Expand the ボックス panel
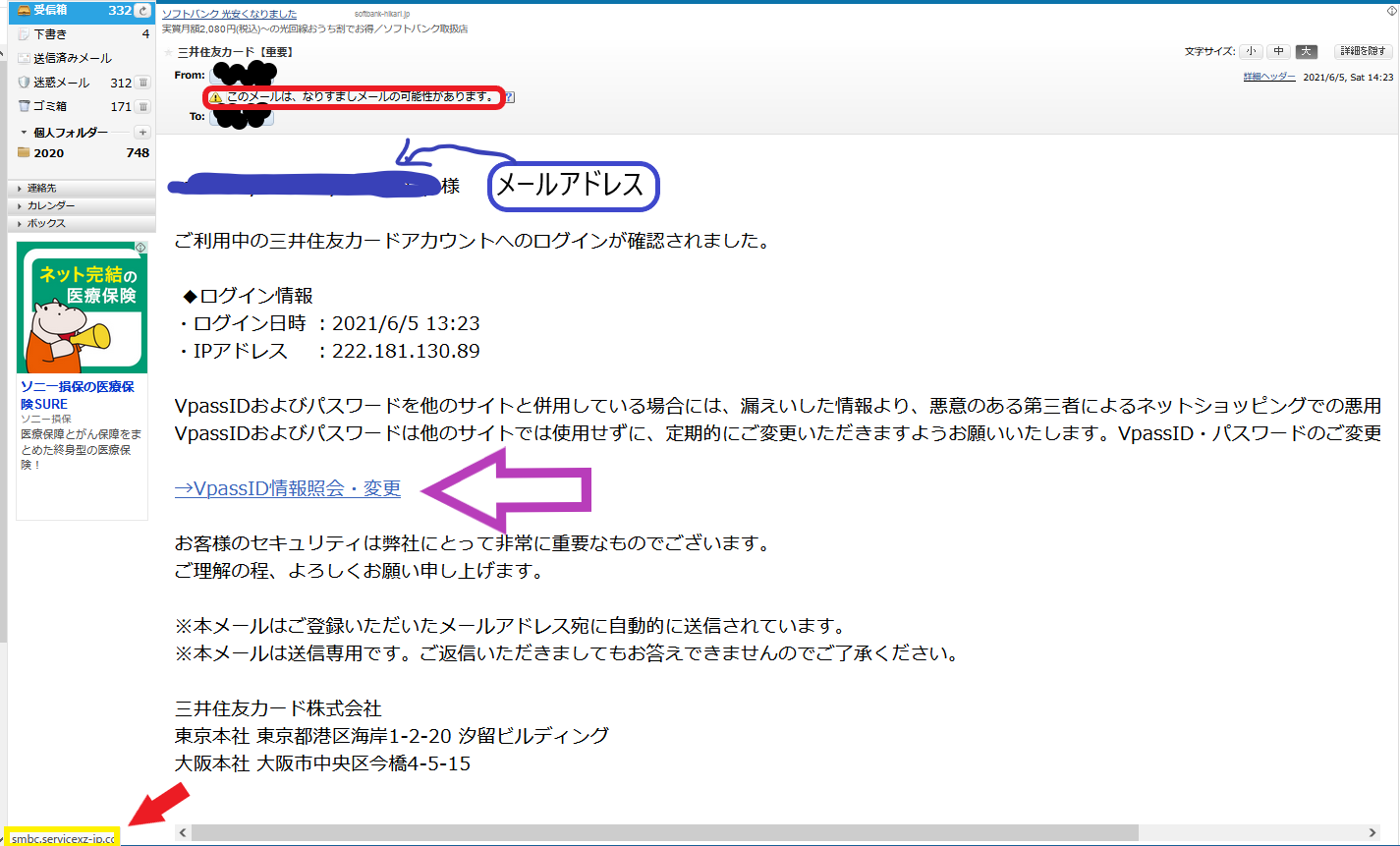This screenshot has height=846, width=1400. pyautogui.click(x=81, y=223)
